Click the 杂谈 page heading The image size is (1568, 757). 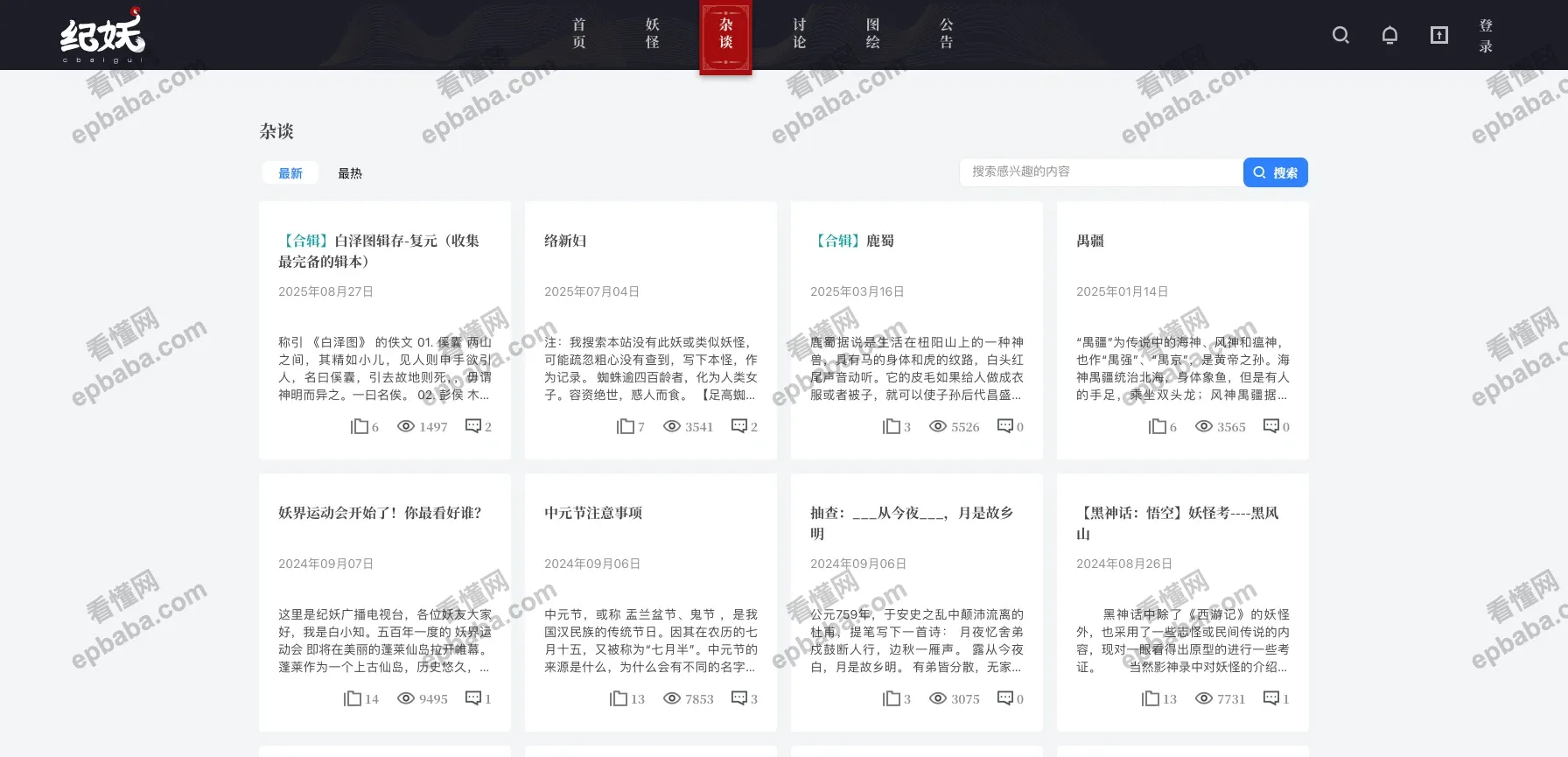click(x=276, y=131)
